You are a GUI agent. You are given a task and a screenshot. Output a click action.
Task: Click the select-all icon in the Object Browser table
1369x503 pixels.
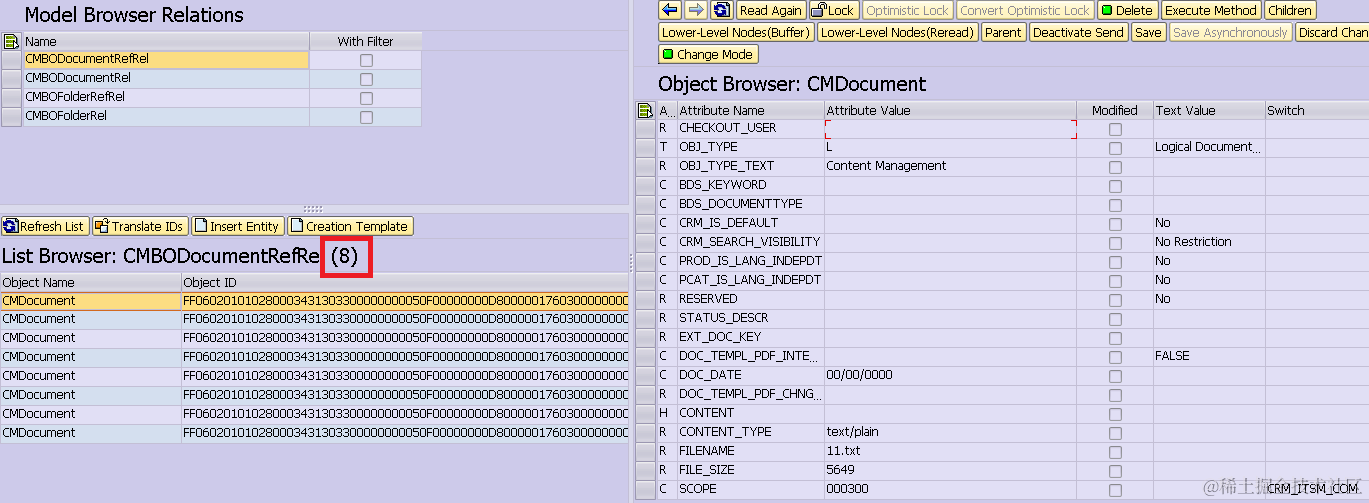[646, 110]
